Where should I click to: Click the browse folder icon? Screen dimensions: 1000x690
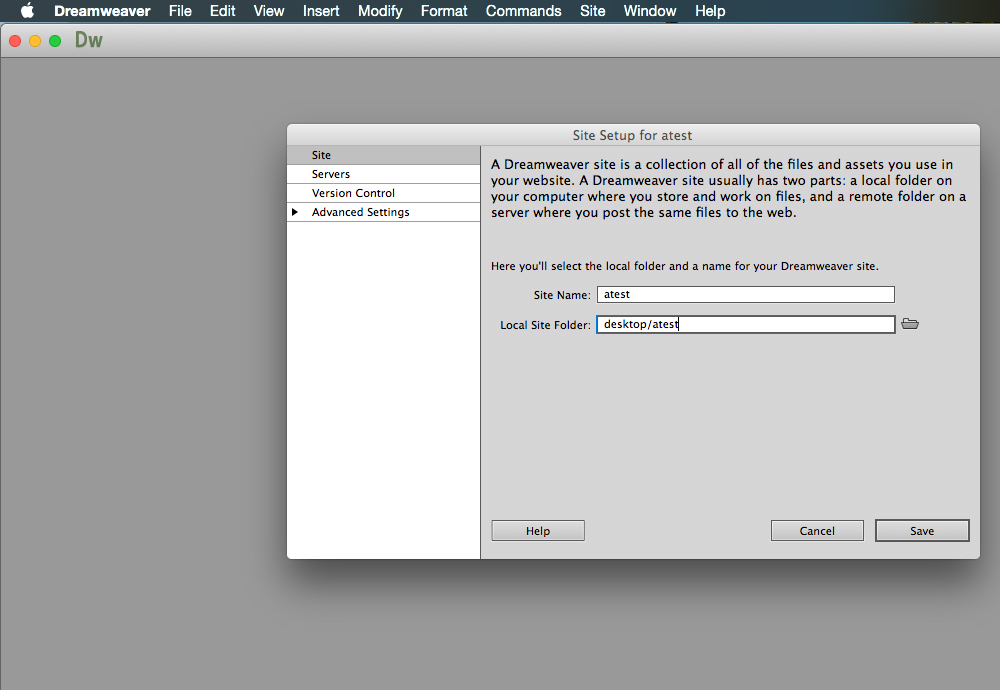(x=909, y=324)
